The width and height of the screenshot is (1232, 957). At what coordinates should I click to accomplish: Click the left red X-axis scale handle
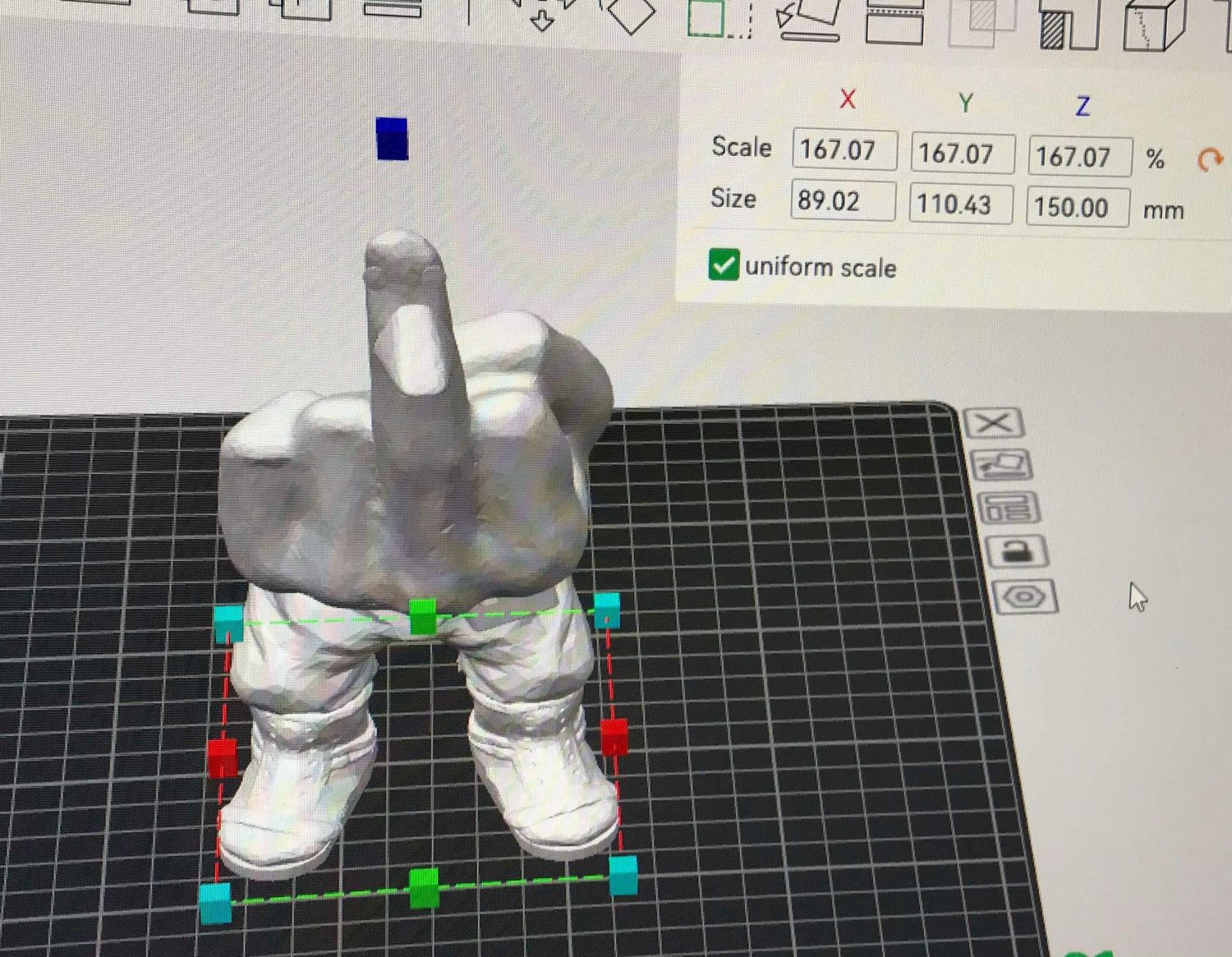tap(222, 757)
